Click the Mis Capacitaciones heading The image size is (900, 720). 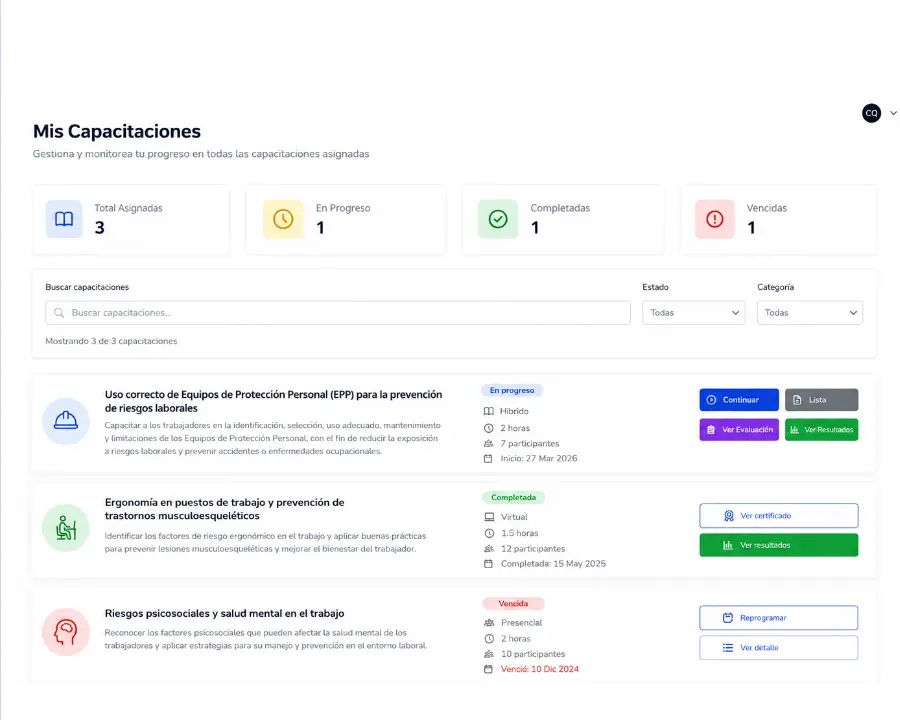tap(117, 131)
